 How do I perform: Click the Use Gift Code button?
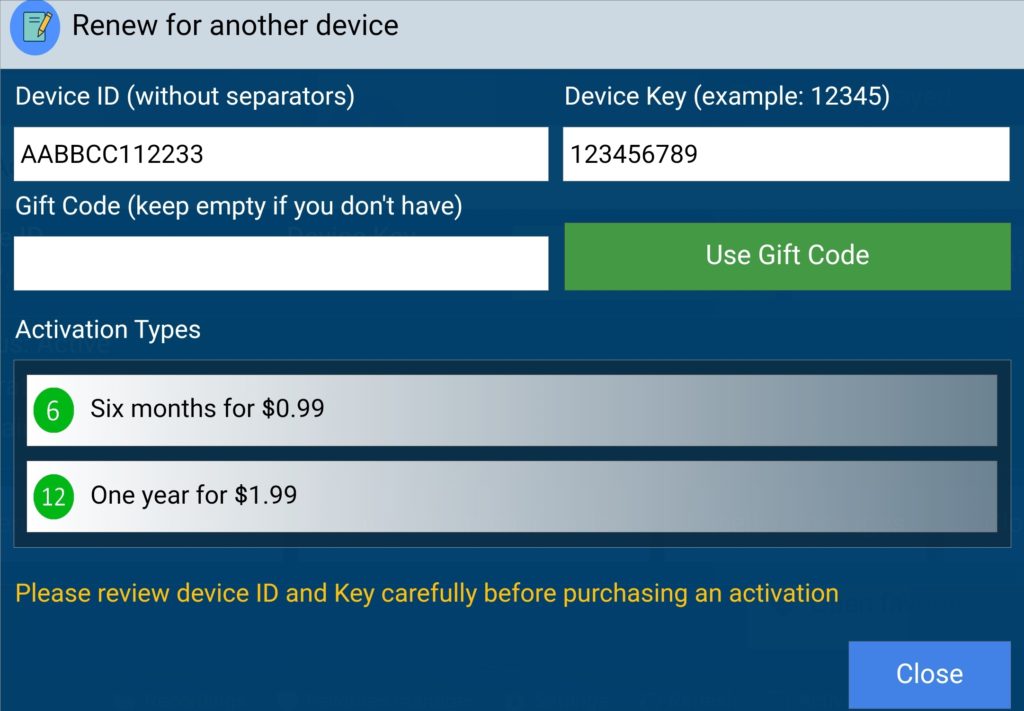tap(788, 256)
